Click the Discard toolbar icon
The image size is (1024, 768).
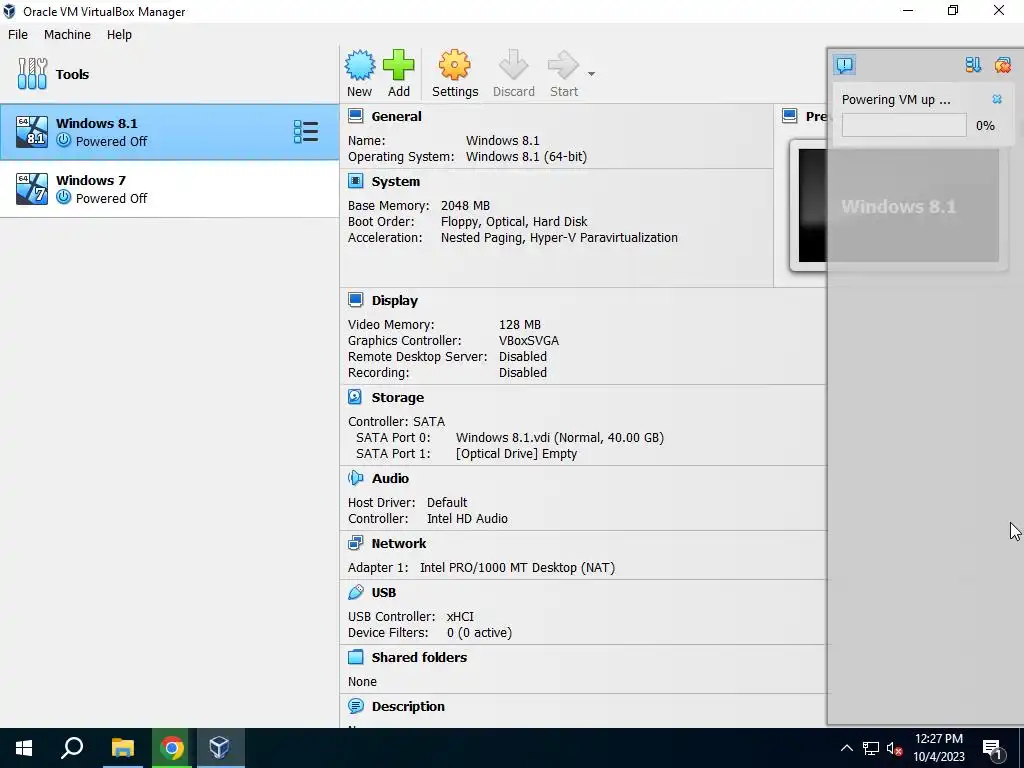click(513, 65)
